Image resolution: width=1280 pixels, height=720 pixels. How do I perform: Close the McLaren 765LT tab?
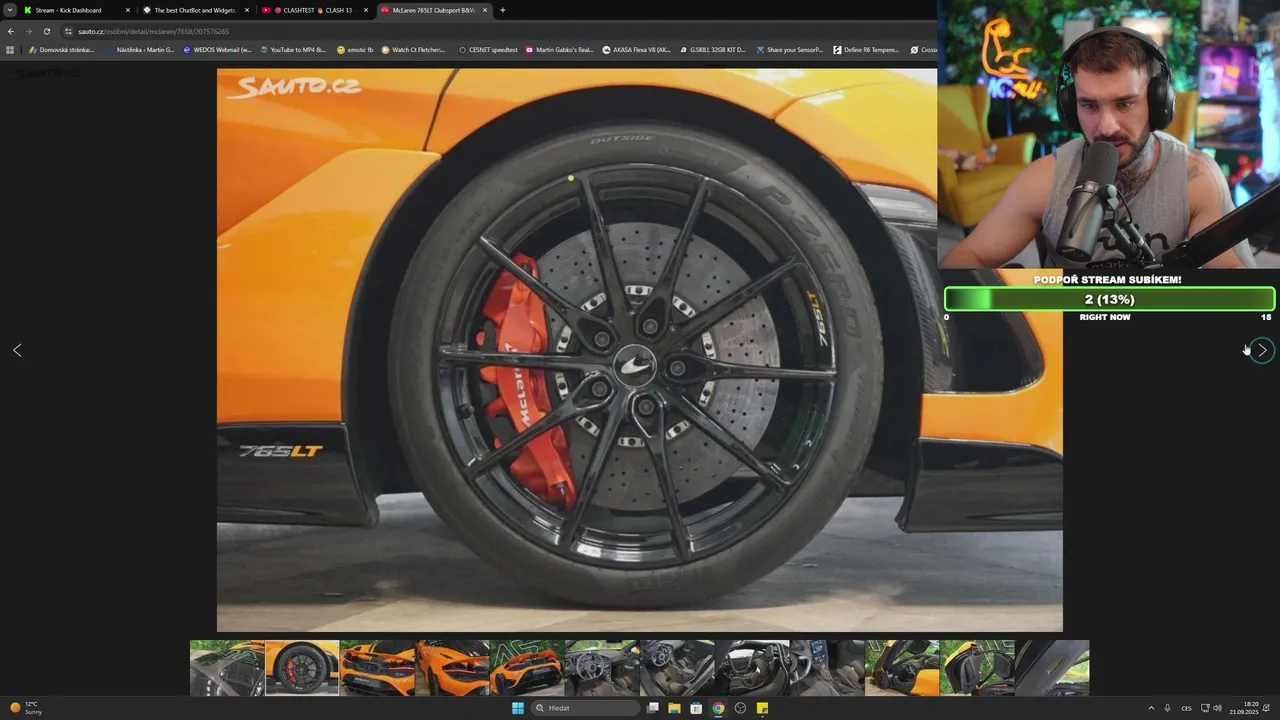click(x=485, y=10)
